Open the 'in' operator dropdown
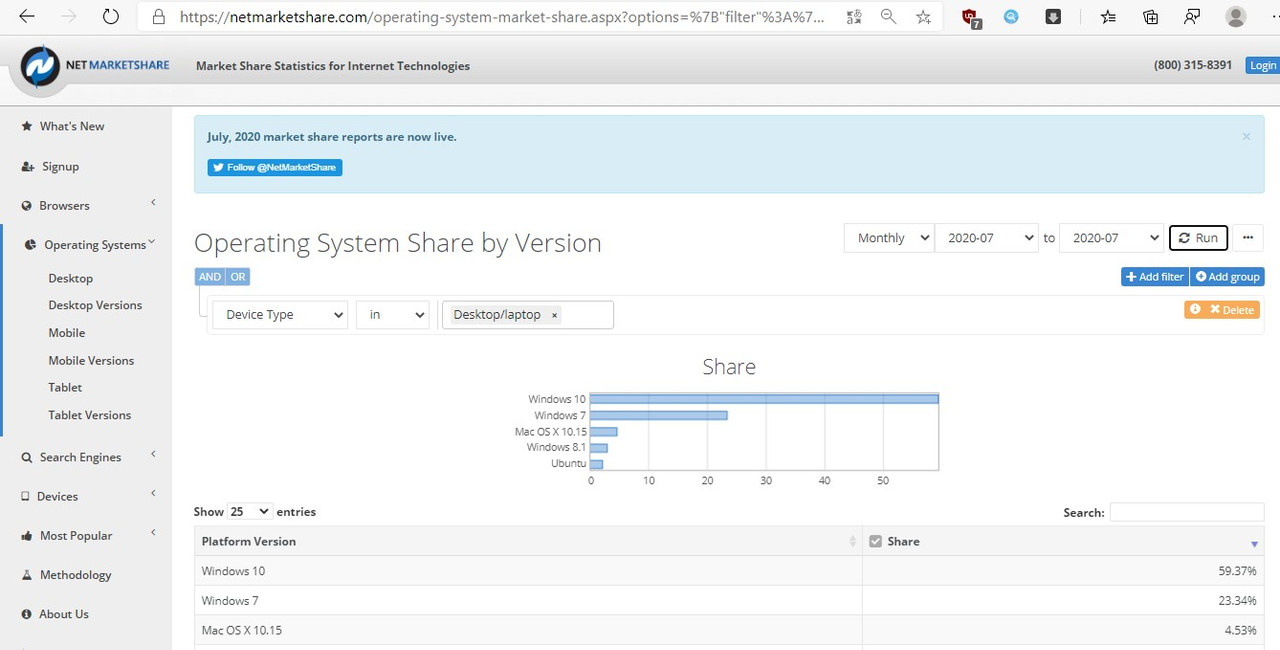The width and height of the screenshot is (1280, 650). [x=392, y=315]
